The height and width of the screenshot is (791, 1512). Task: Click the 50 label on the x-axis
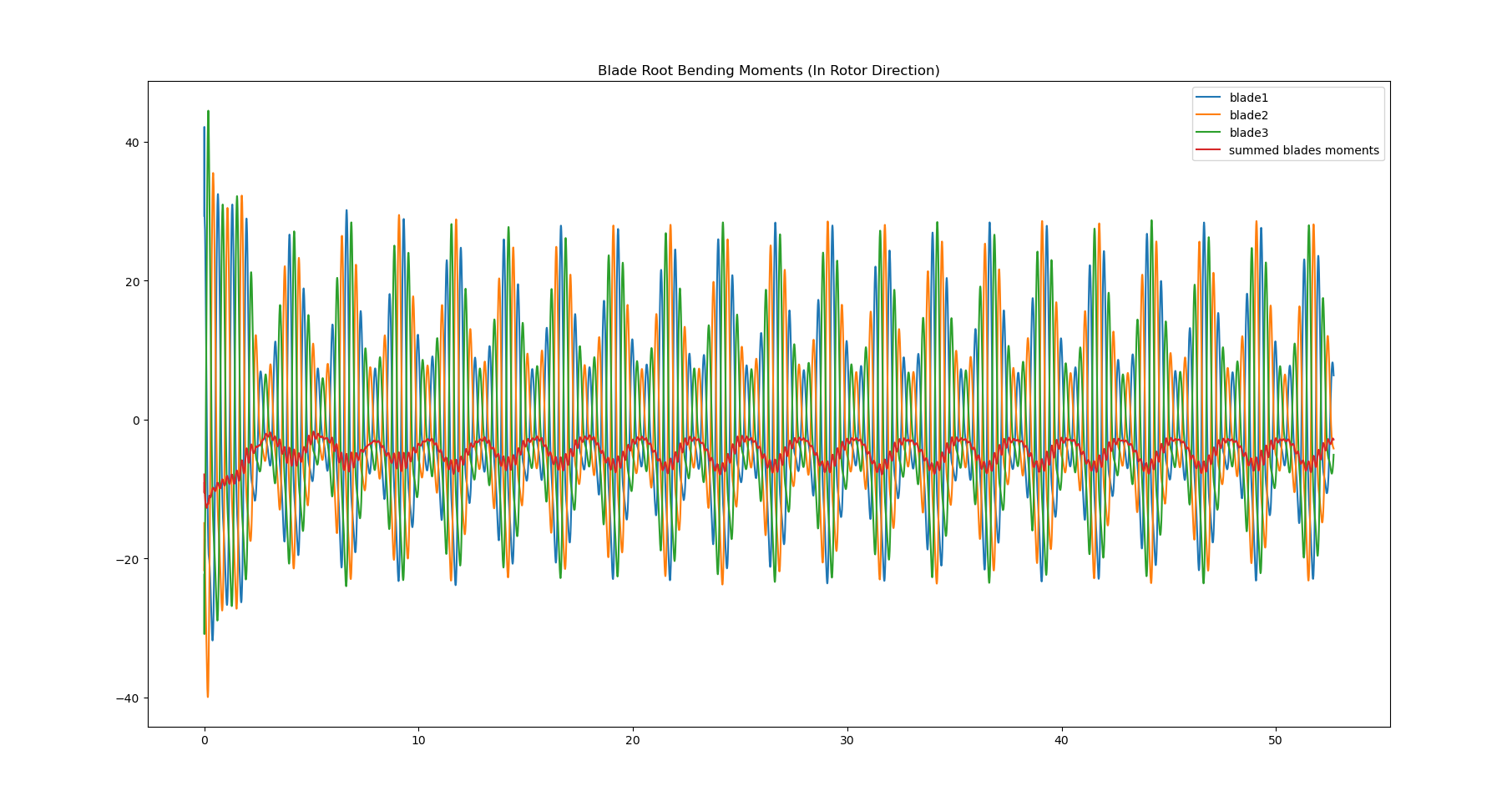[x=1277, y=739]
